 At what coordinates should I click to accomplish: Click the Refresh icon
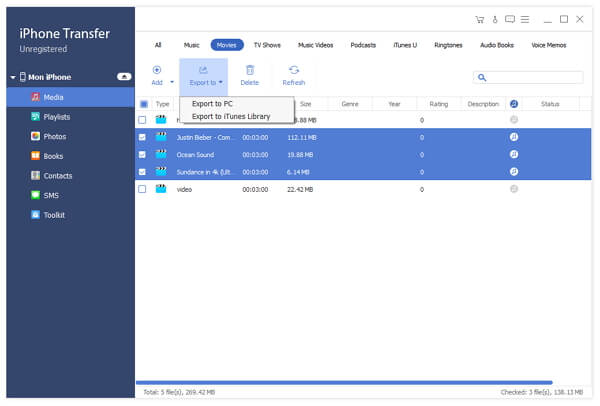click(x=294, y=70)
